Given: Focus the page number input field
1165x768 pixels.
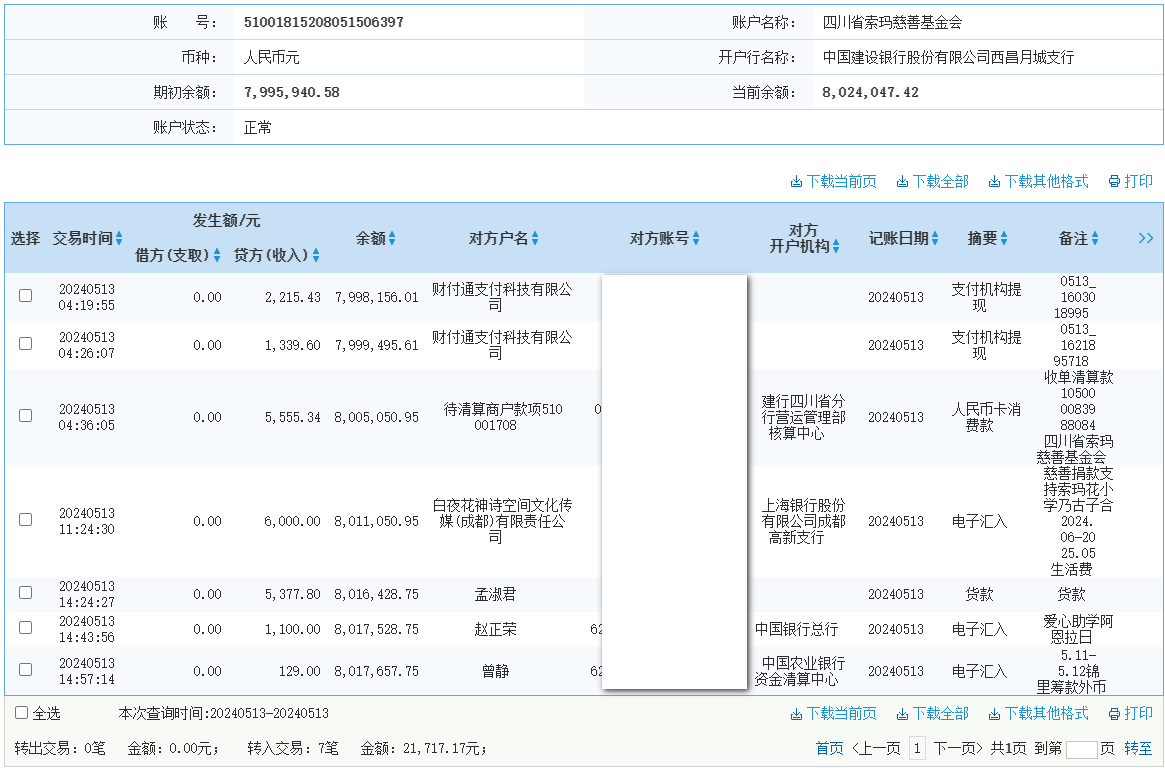Looking at the screenshot, I should (x=1082, y=749).
